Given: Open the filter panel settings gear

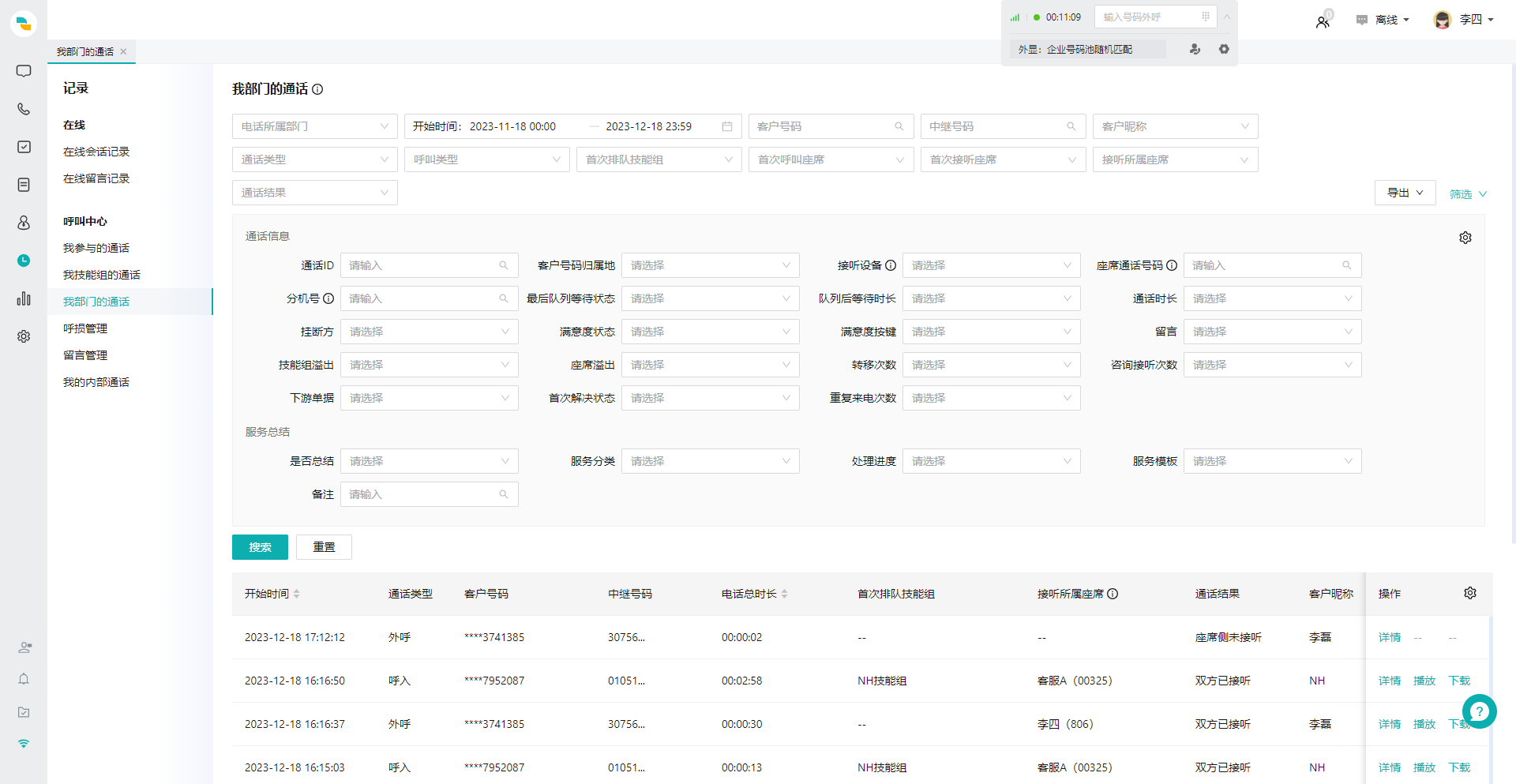Looking at the screenshot, I should coord(1465,238).
